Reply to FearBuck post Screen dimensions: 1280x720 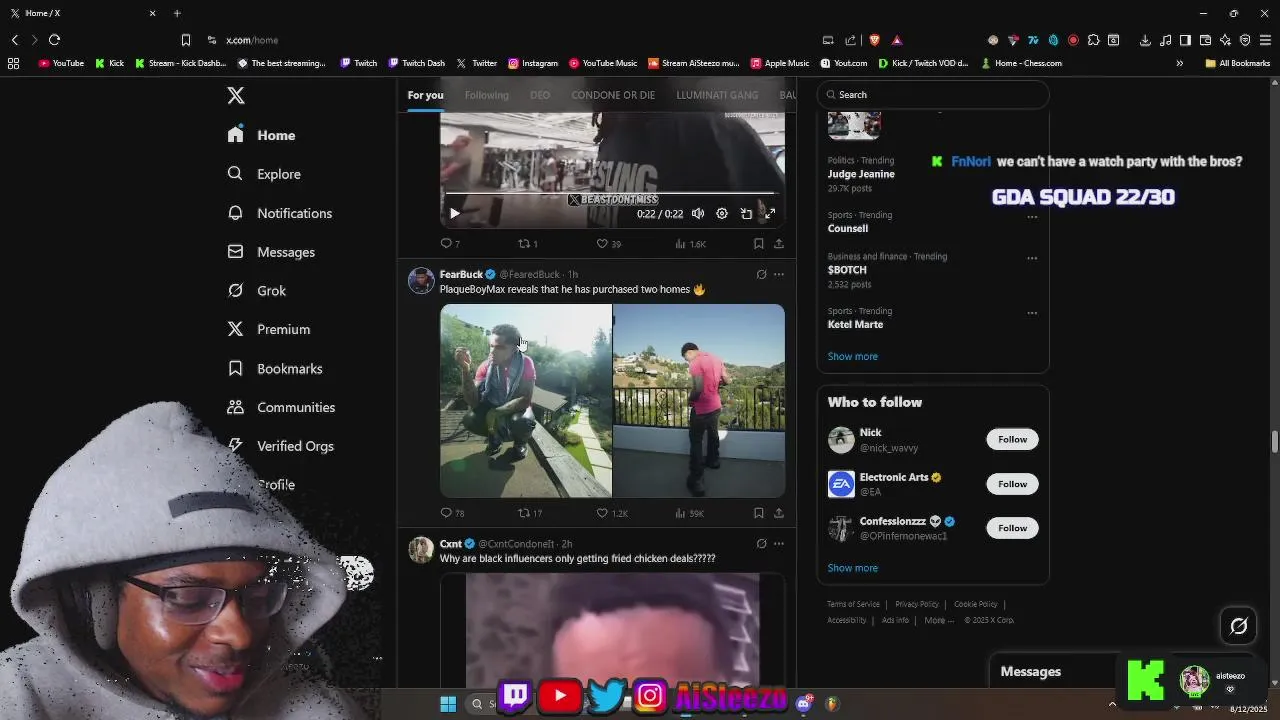[452, 513]
